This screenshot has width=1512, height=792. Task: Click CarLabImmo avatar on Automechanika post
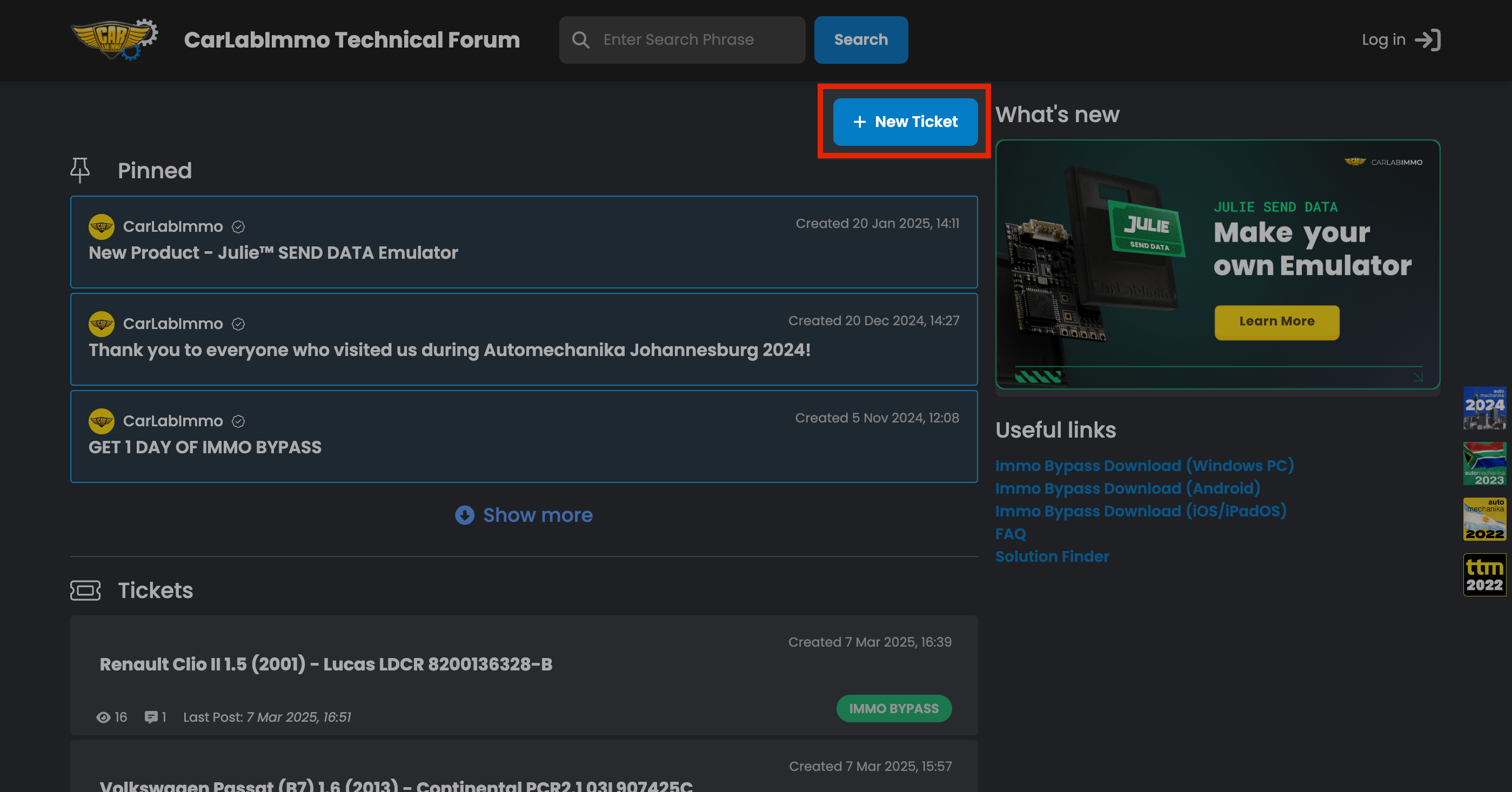102,324
